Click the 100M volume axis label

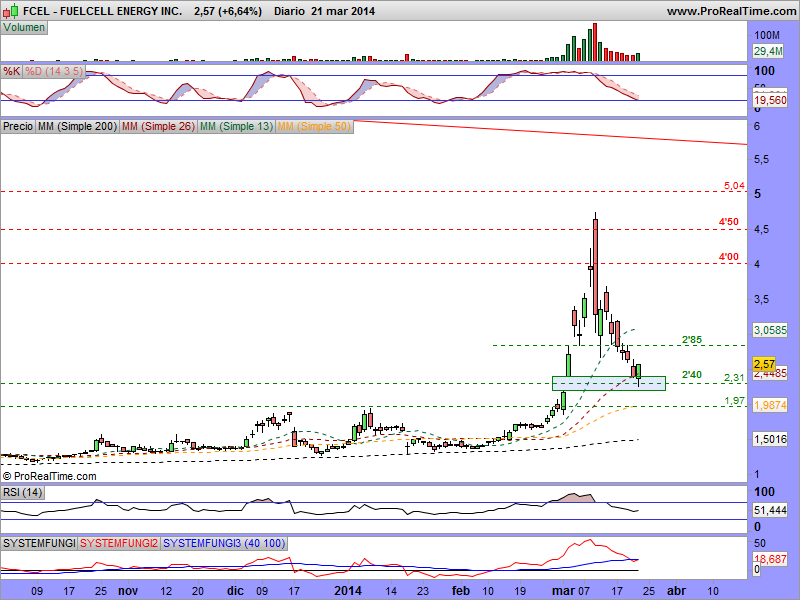point(767,35)
